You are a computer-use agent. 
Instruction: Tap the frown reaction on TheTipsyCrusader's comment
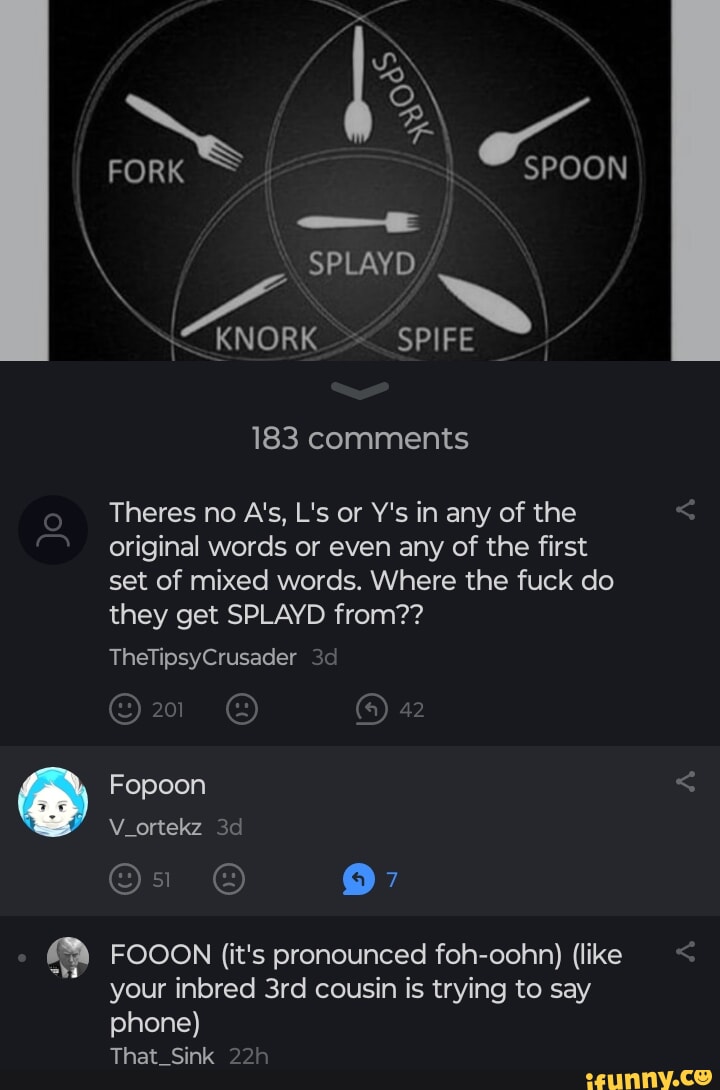pyautogui.click(x=242, y=709)
